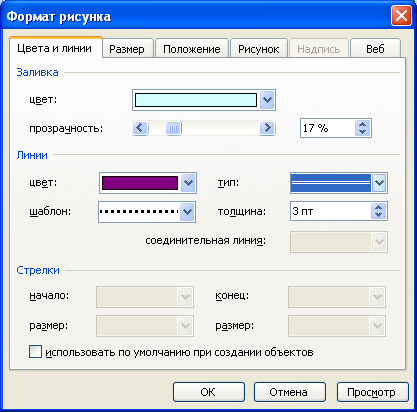Open the line color dropdown
The height and width of the screenshot is (412, 417).
pos(188,183)
